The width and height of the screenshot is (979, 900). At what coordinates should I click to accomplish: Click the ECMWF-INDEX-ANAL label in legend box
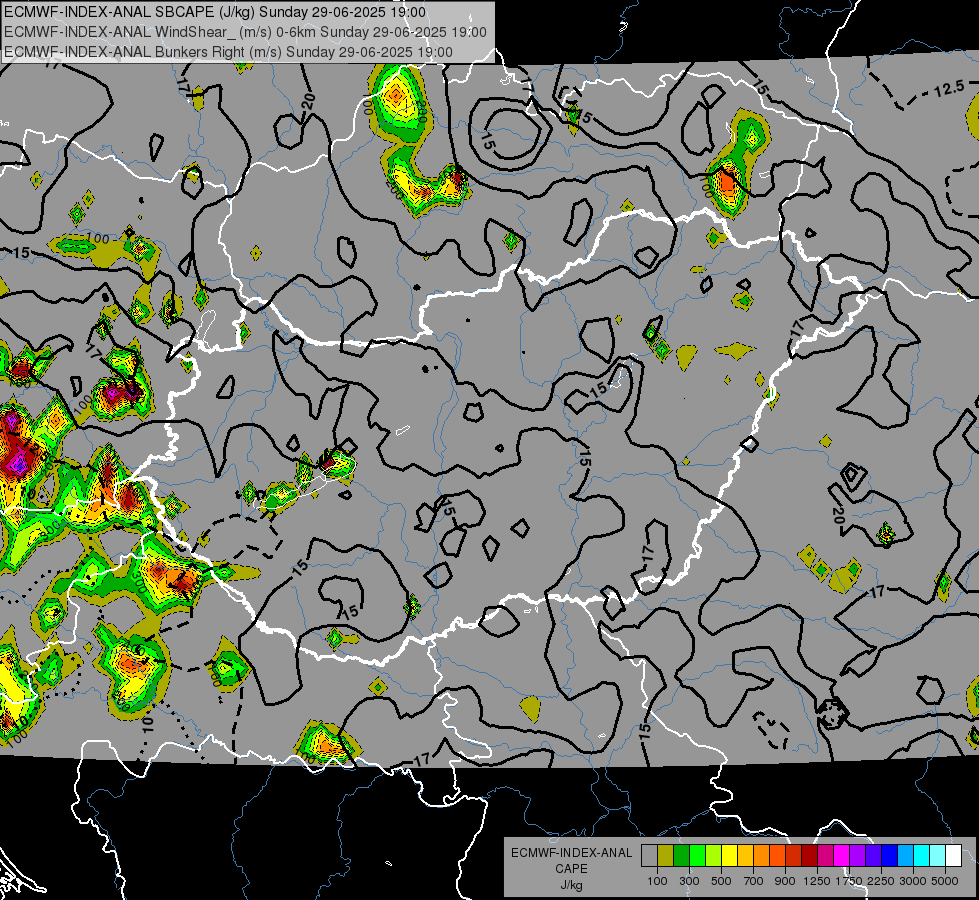point(571,853)
